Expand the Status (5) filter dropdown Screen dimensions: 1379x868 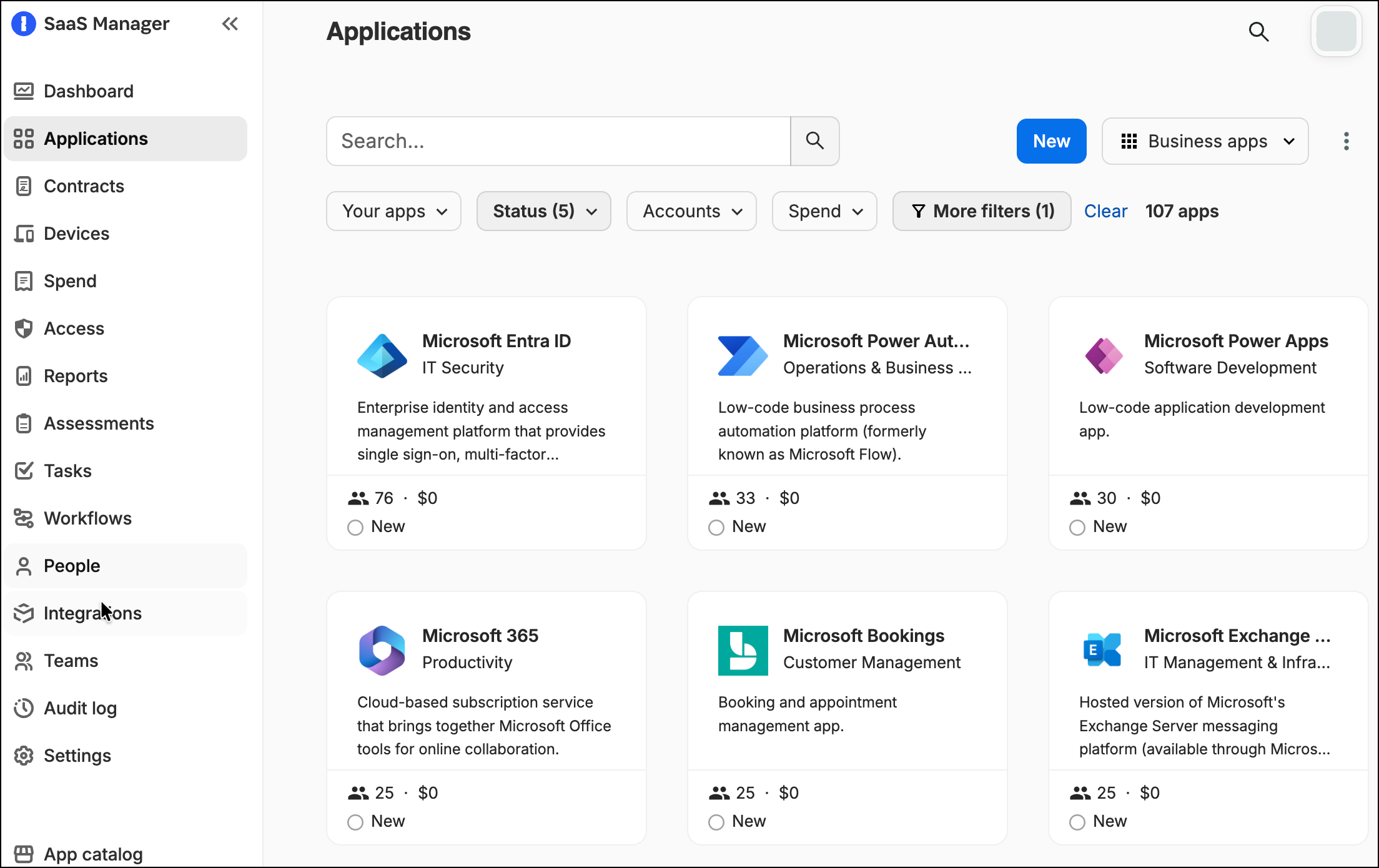(543, 211)
